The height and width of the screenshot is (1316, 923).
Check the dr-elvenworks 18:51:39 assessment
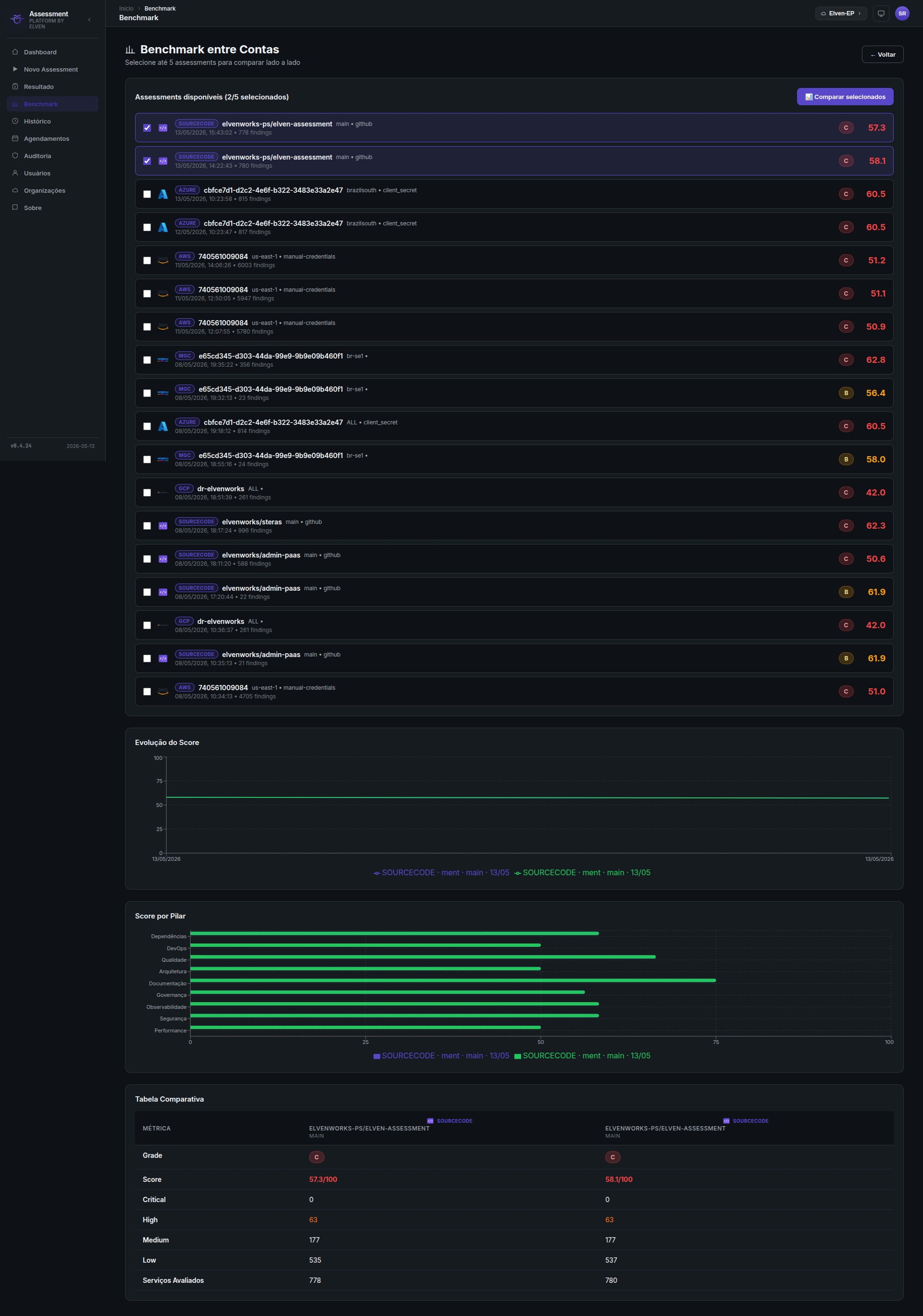tap(147, 493)
